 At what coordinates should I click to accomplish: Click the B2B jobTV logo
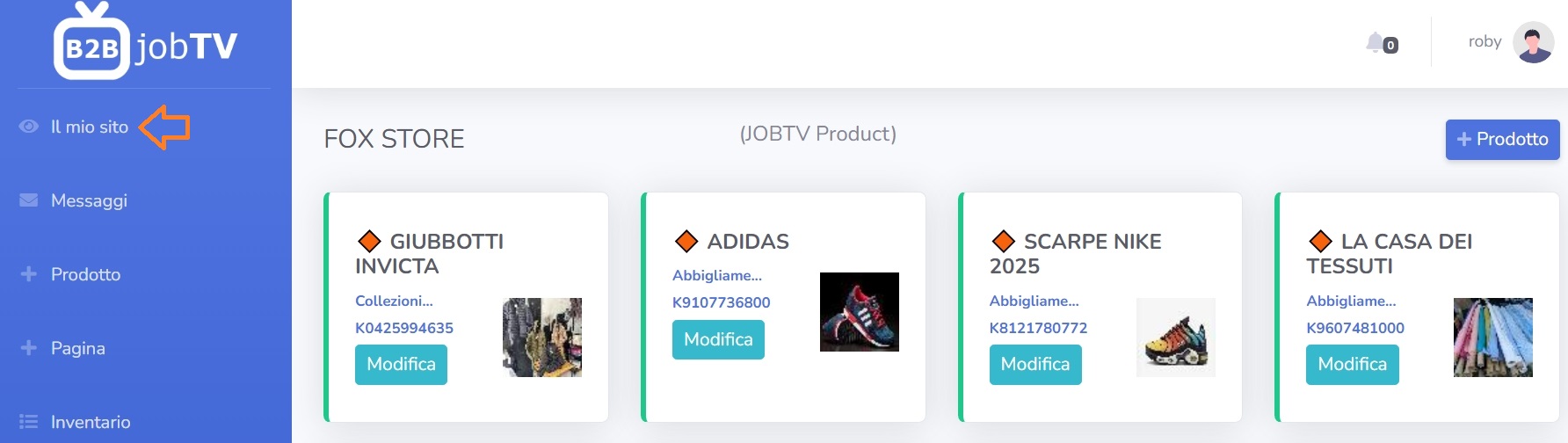tap(146, 41)
